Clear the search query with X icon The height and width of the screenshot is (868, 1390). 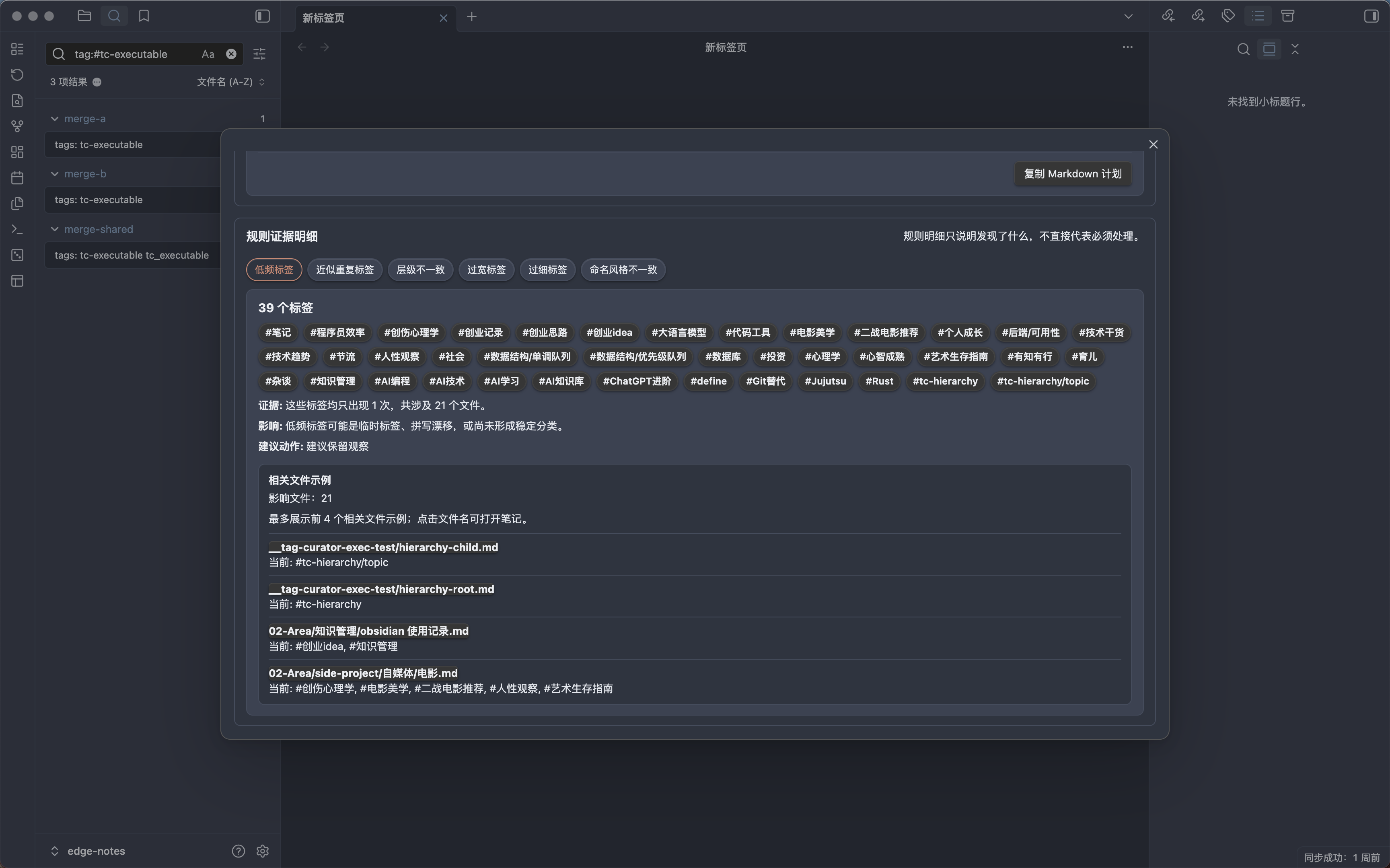[231, 54]
